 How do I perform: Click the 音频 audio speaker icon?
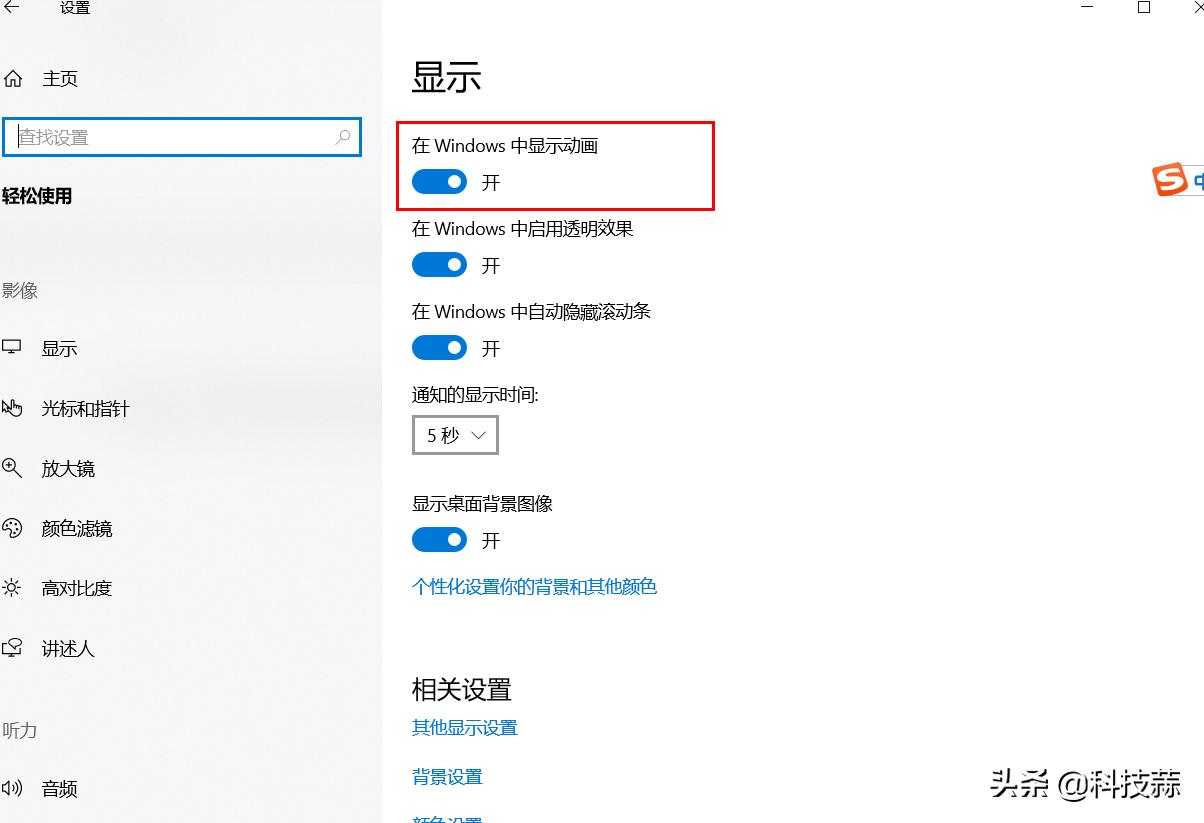[x=13, y=788]
